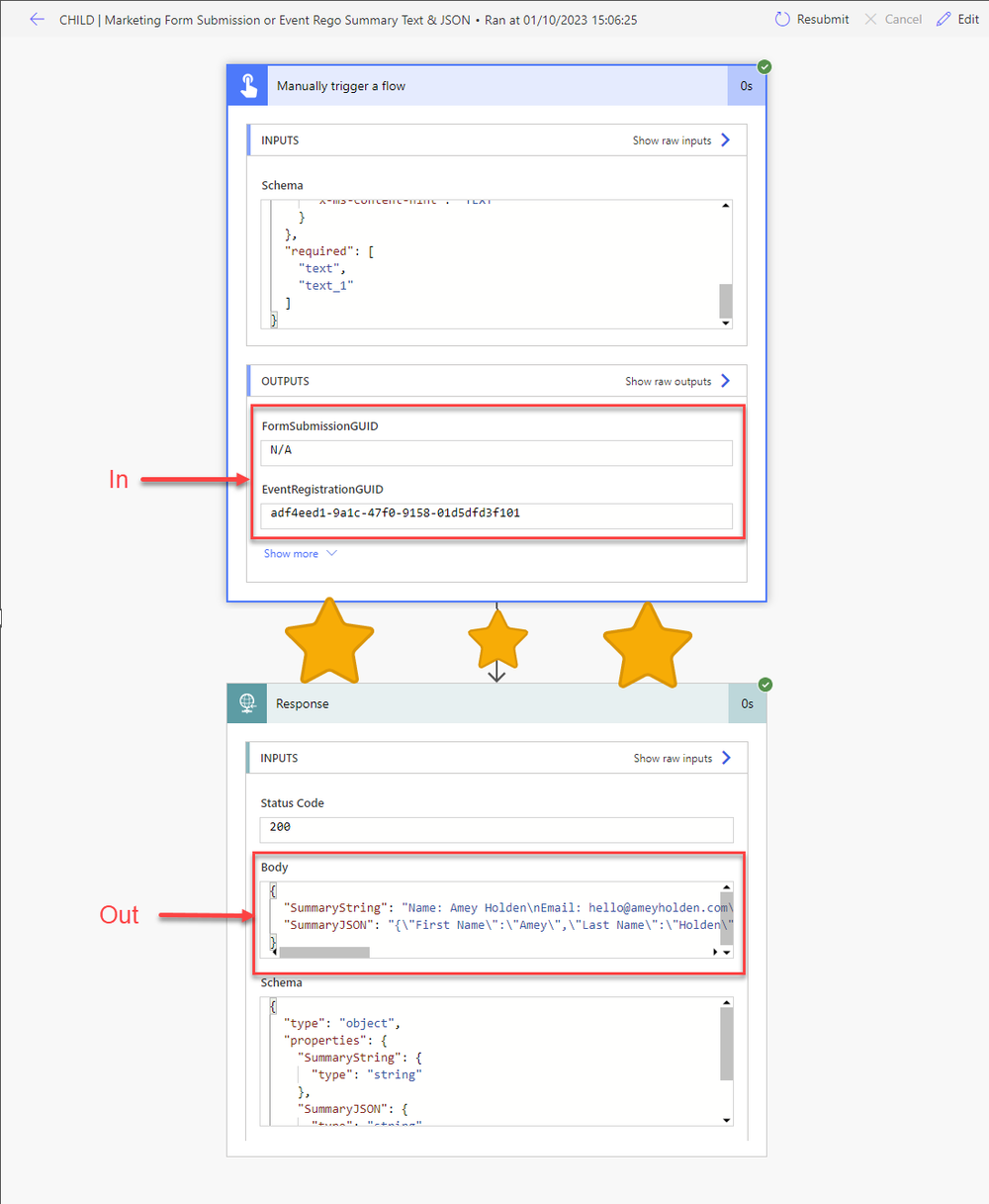
Task: Click the Response action globe icon
Action: pos(246,703)
